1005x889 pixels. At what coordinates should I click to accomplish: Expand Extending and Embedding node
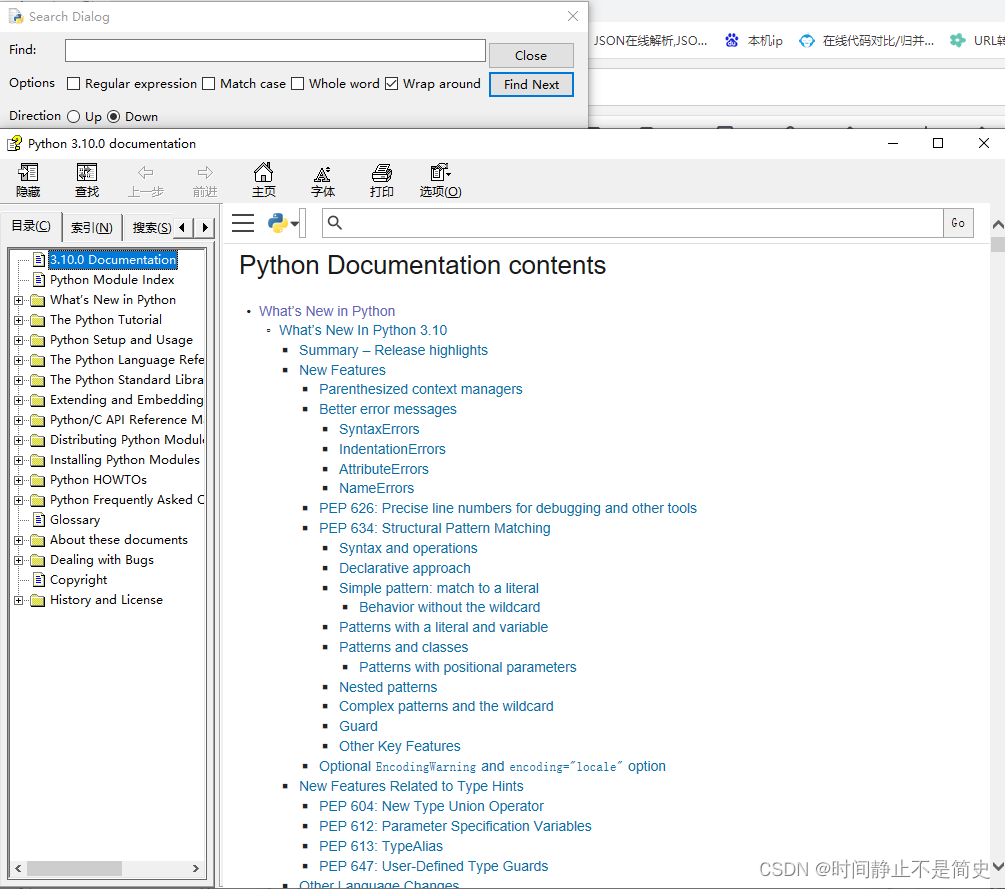[19, 400]
